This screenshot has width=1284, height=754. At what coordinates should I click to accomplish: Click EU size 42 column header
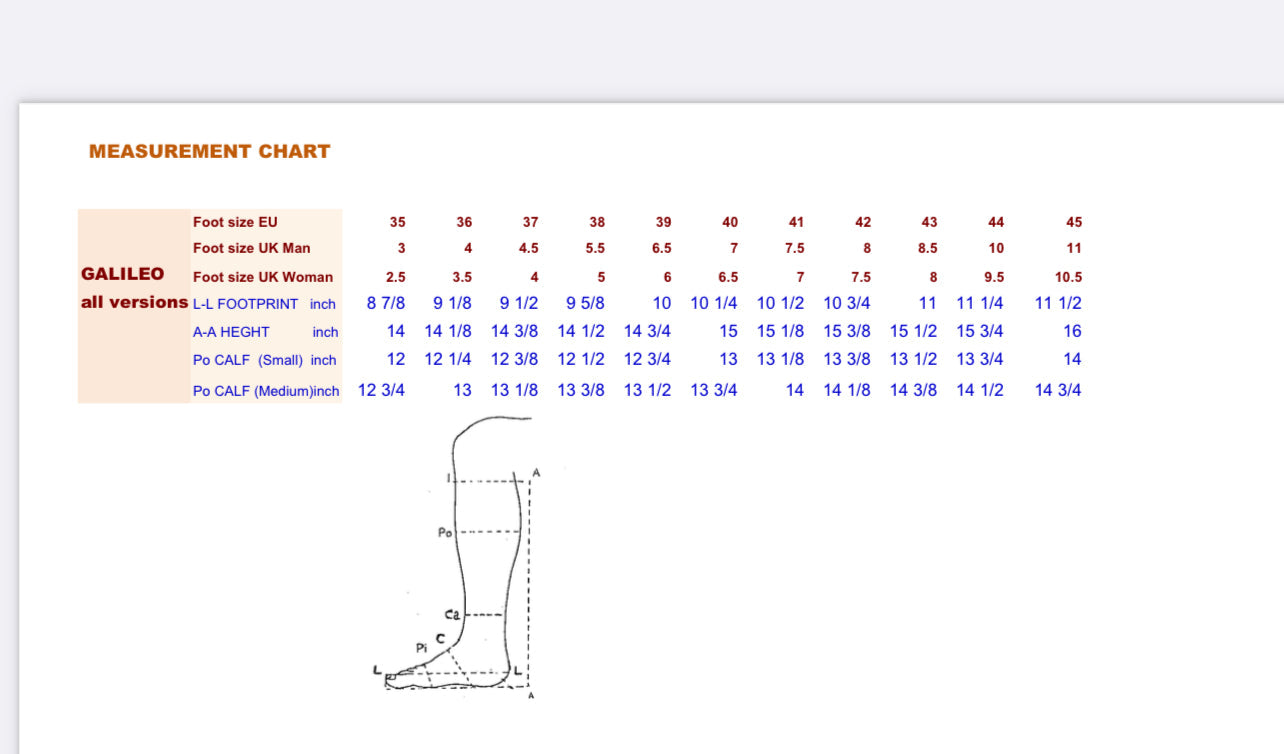click(x=863, y=222)
